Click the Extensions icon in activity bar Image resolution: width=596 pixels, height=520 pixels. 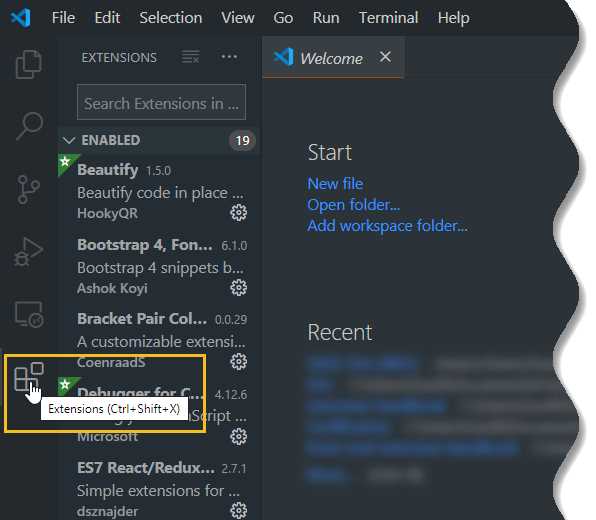29,376
